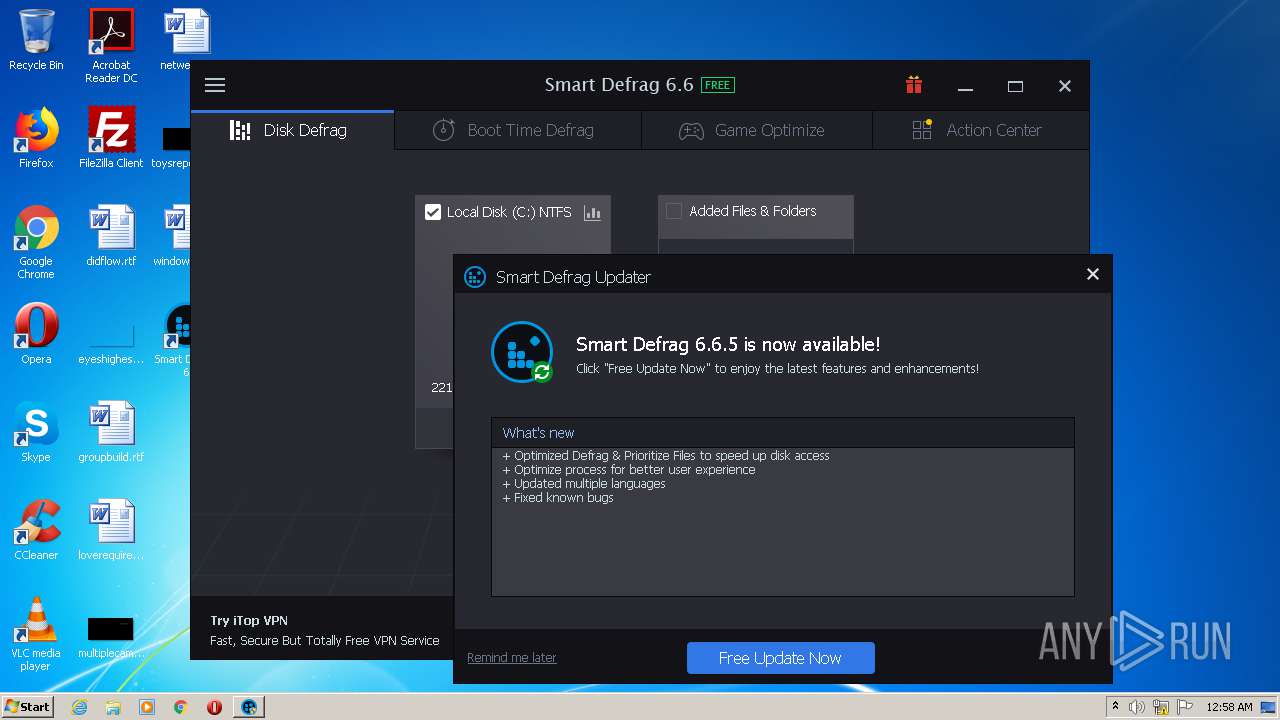
Task: Launch the VLC media player shortcut
Action: tap(36, 634)
